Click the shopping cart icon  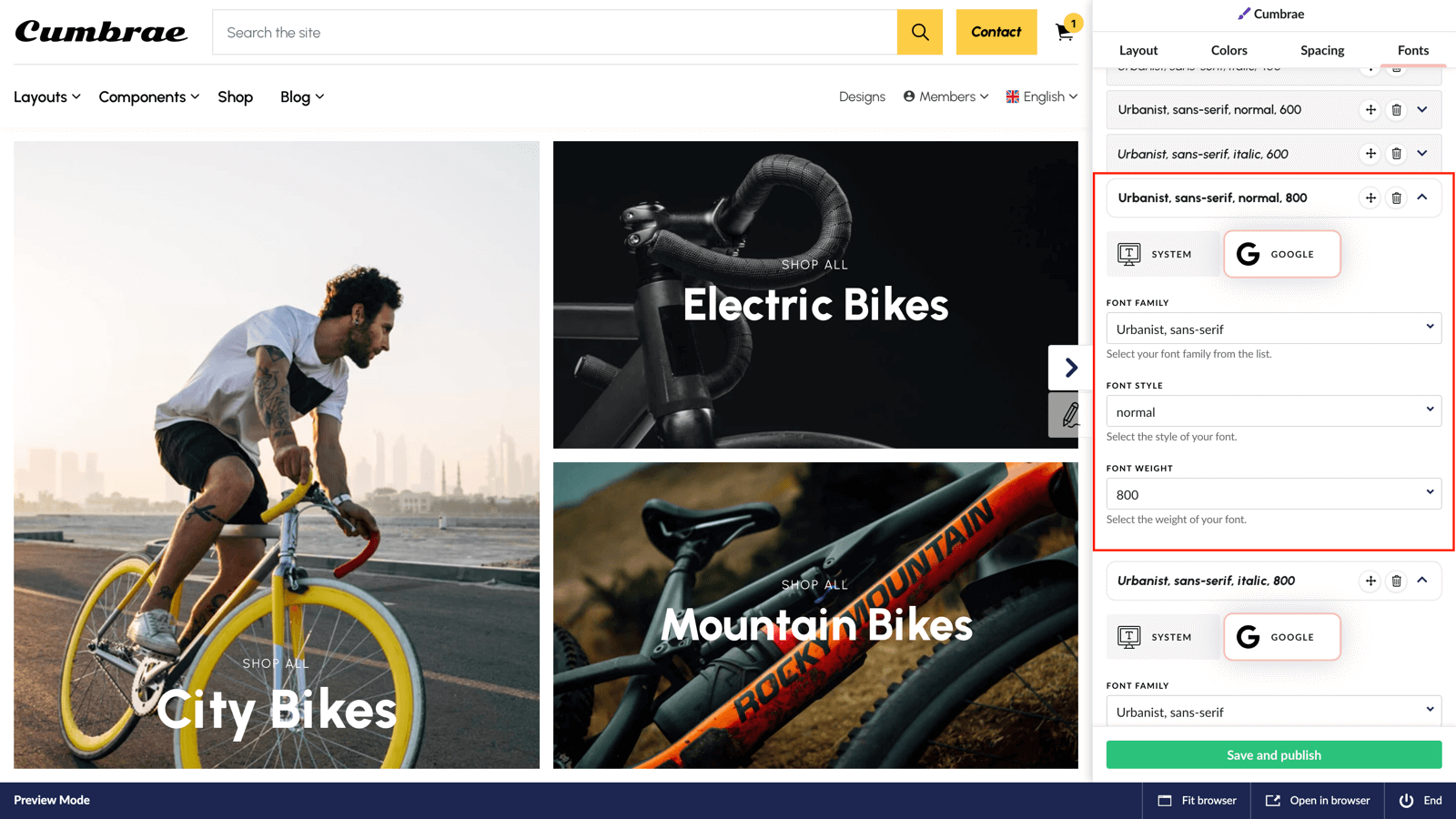tap(1063, 32)
